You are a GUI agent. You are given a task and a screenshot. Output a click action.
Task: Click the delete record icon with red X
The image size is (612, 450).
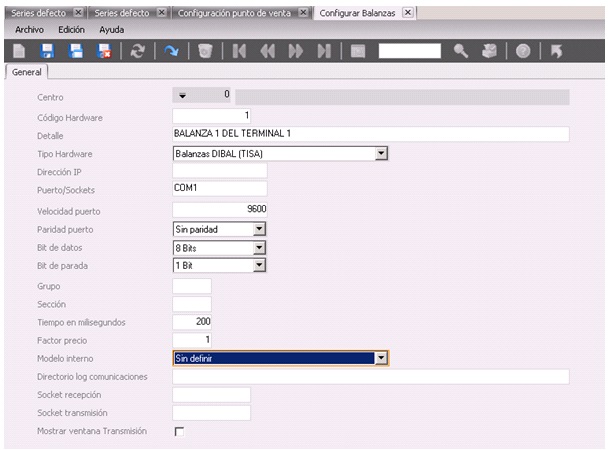tap(103, 50)
